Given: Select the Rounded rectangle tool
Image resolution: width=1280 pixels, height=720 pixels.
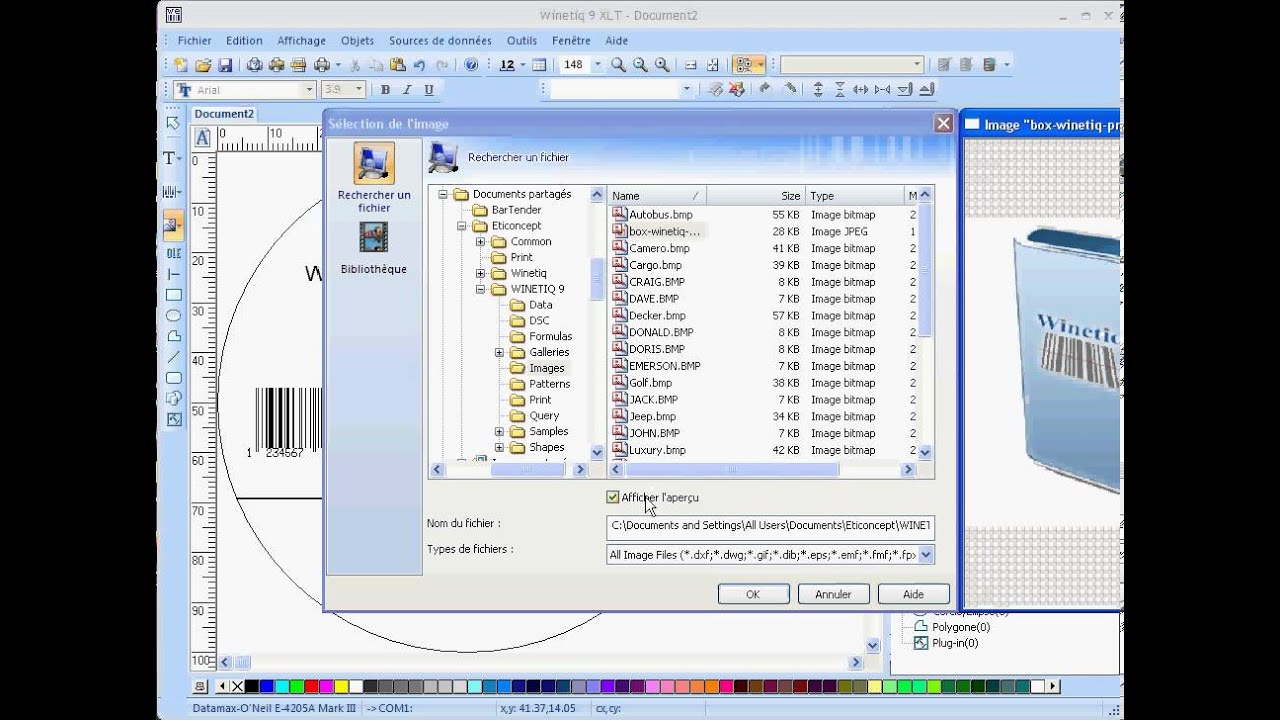Looking at the screenshot, I should point(174,378).
